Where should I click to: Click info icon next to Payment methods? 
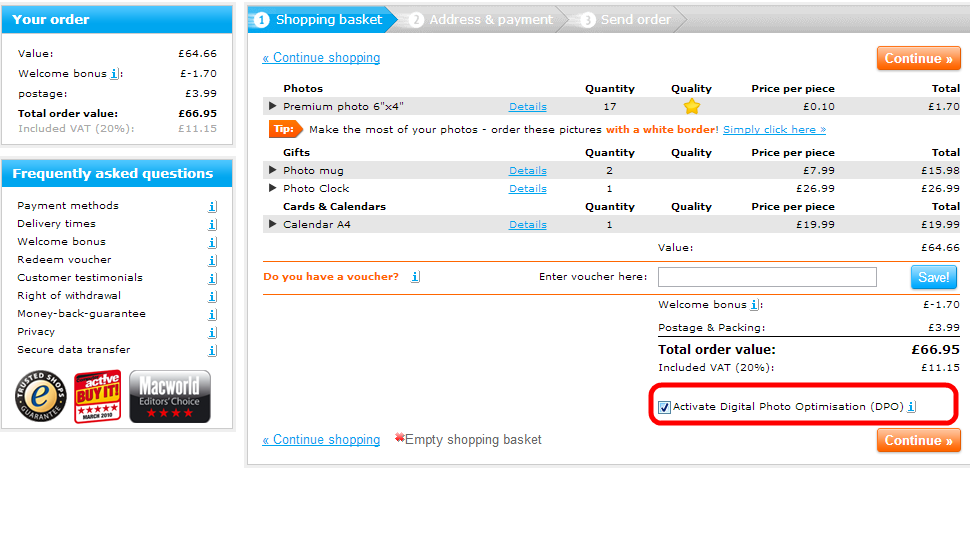tap(212, 206)
